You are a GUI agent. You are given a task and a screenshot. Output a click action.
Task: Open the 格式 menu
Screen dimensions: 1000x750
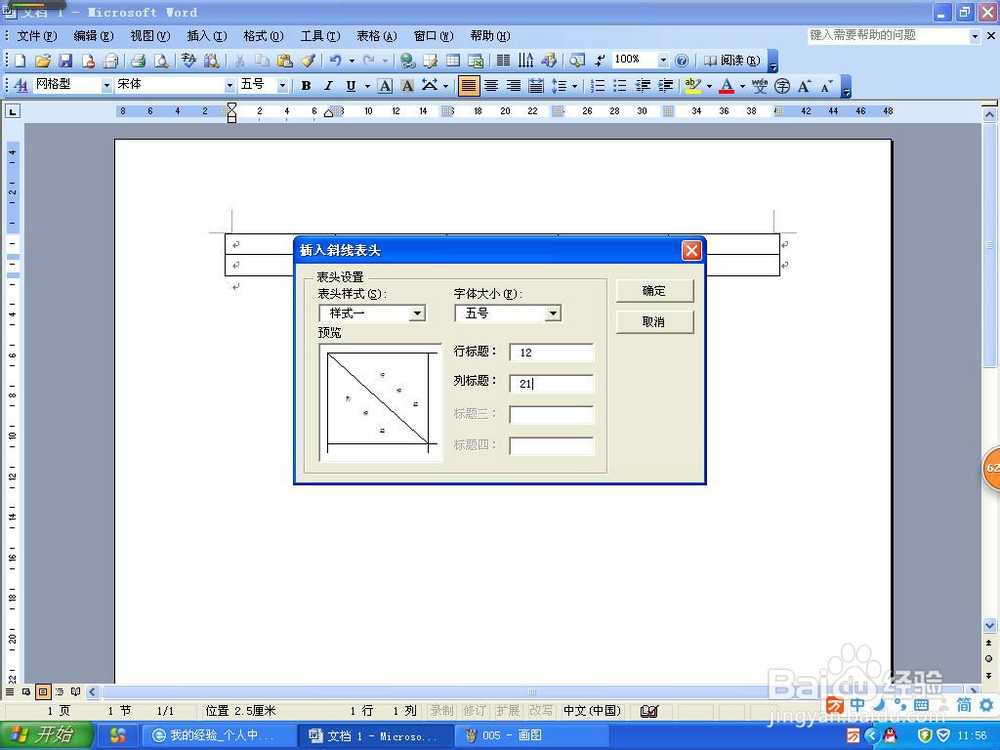pos(263,36)
